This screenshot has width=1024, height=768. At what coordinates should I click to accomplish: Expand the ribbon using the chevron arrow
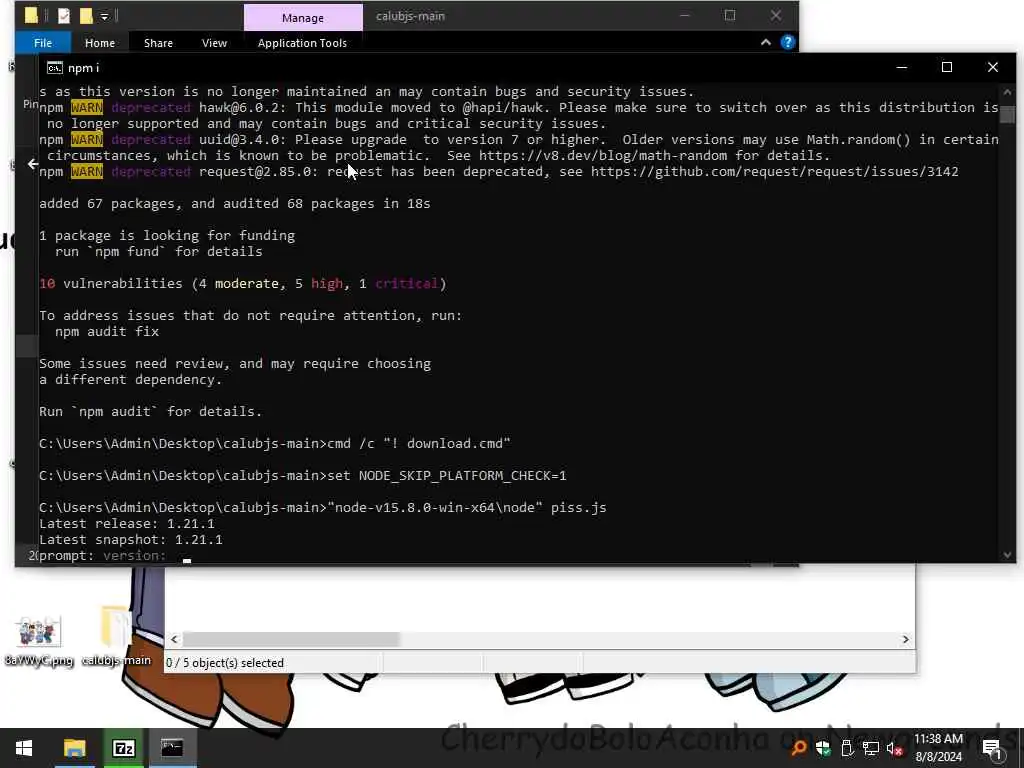coord(765,42)
